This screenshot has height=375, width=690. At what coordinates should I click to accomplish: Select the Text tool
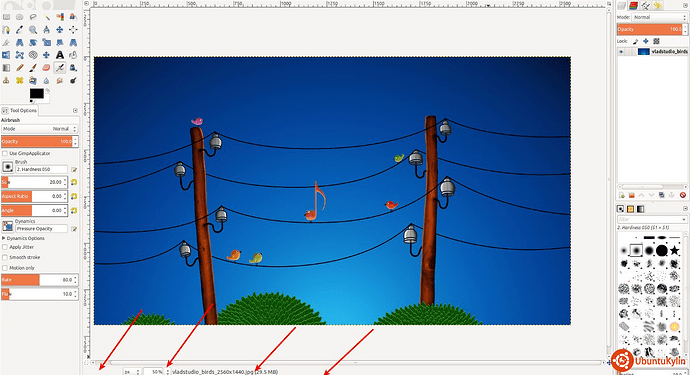click(x=60, y=55)
